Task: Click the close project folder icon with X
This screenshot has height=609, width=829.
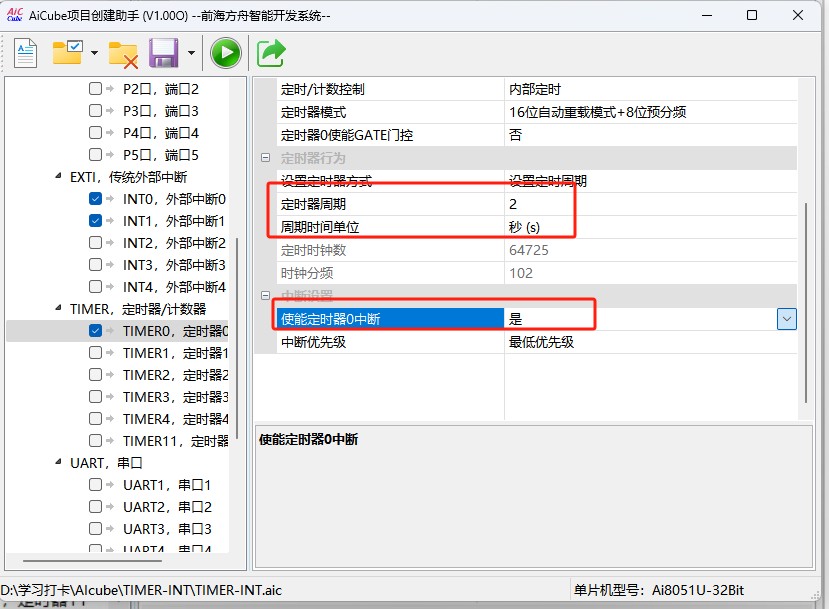Action: coord(123,54)
